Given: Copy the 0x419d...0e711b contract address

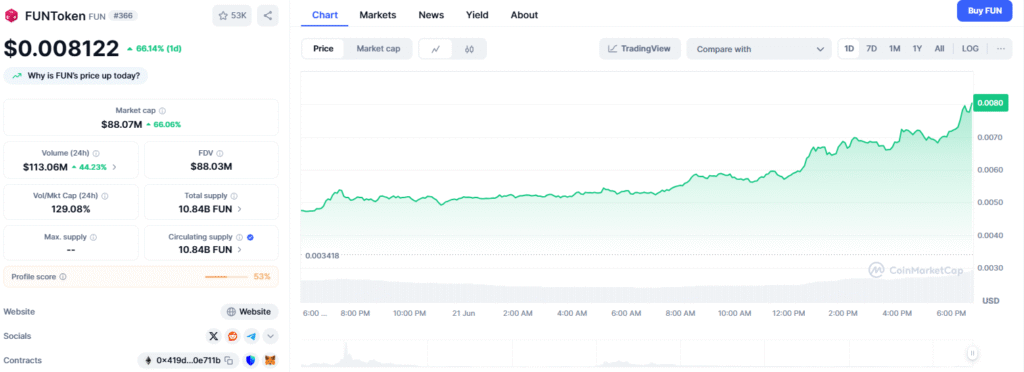Looking at the screenshot, I should 229,360.
